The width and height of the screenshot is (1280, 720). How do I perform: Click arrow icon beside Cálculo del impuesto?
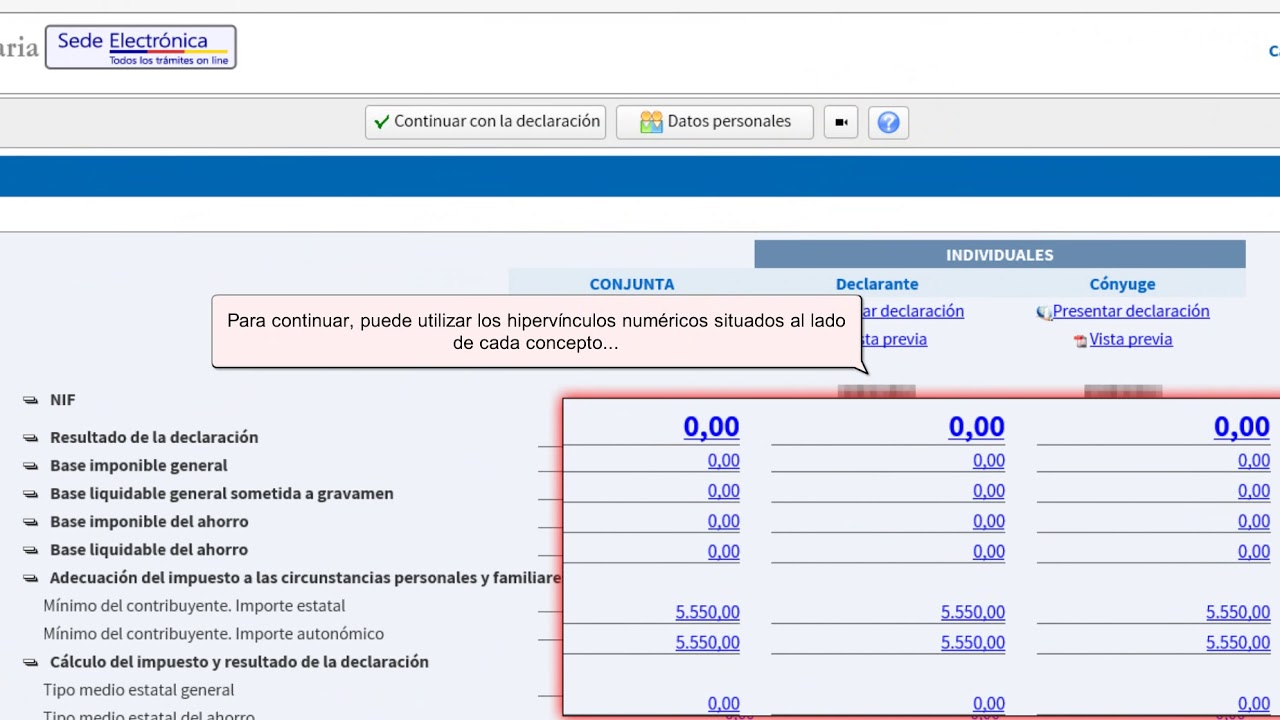[31, 662]
